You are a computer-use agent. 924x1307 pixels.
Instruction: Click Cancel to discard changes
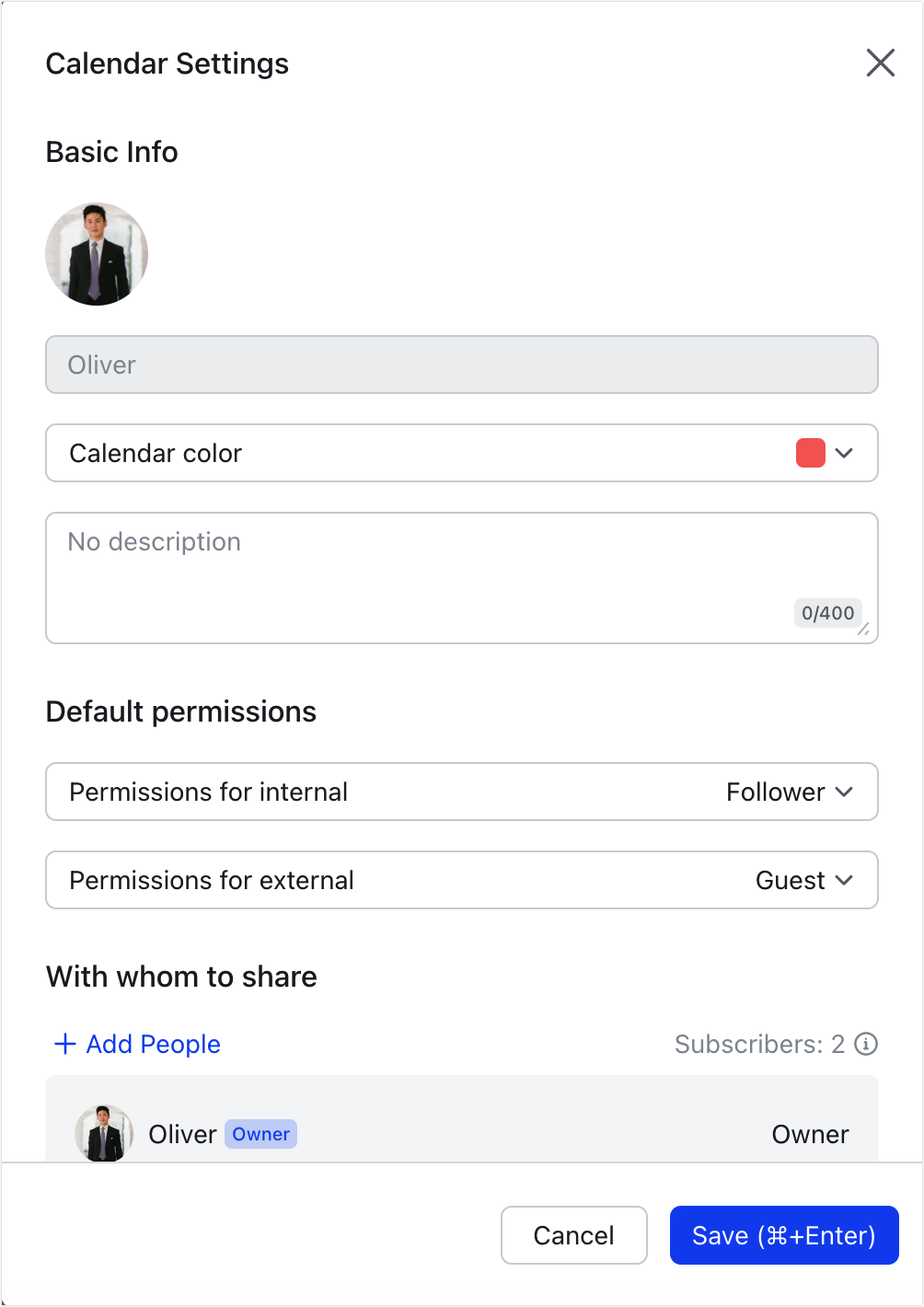click(x=574, y=1235)
